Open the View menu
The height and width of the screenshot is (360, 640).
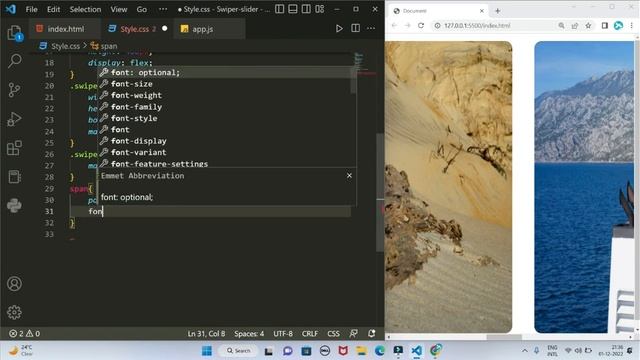(x=119, y=9)
